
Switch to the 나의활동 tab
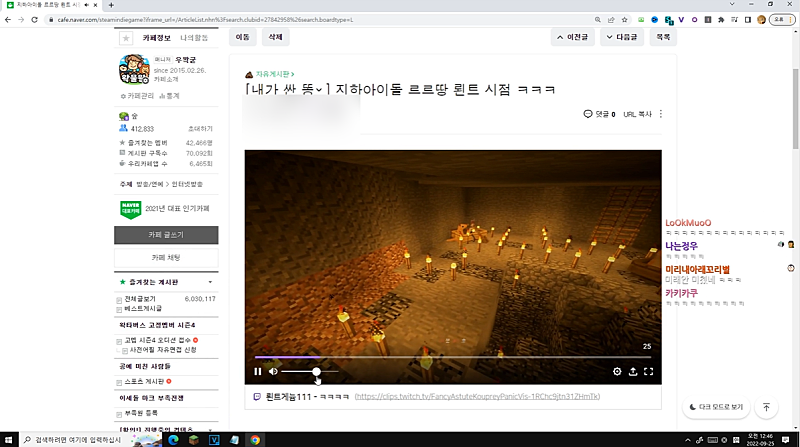[194, 38]
